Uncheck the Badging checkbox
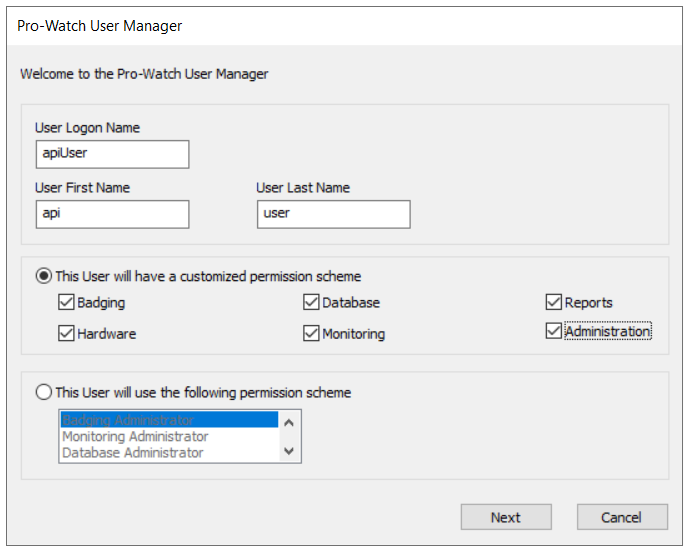Screen dimensions: 697x560 pos(66,302)
